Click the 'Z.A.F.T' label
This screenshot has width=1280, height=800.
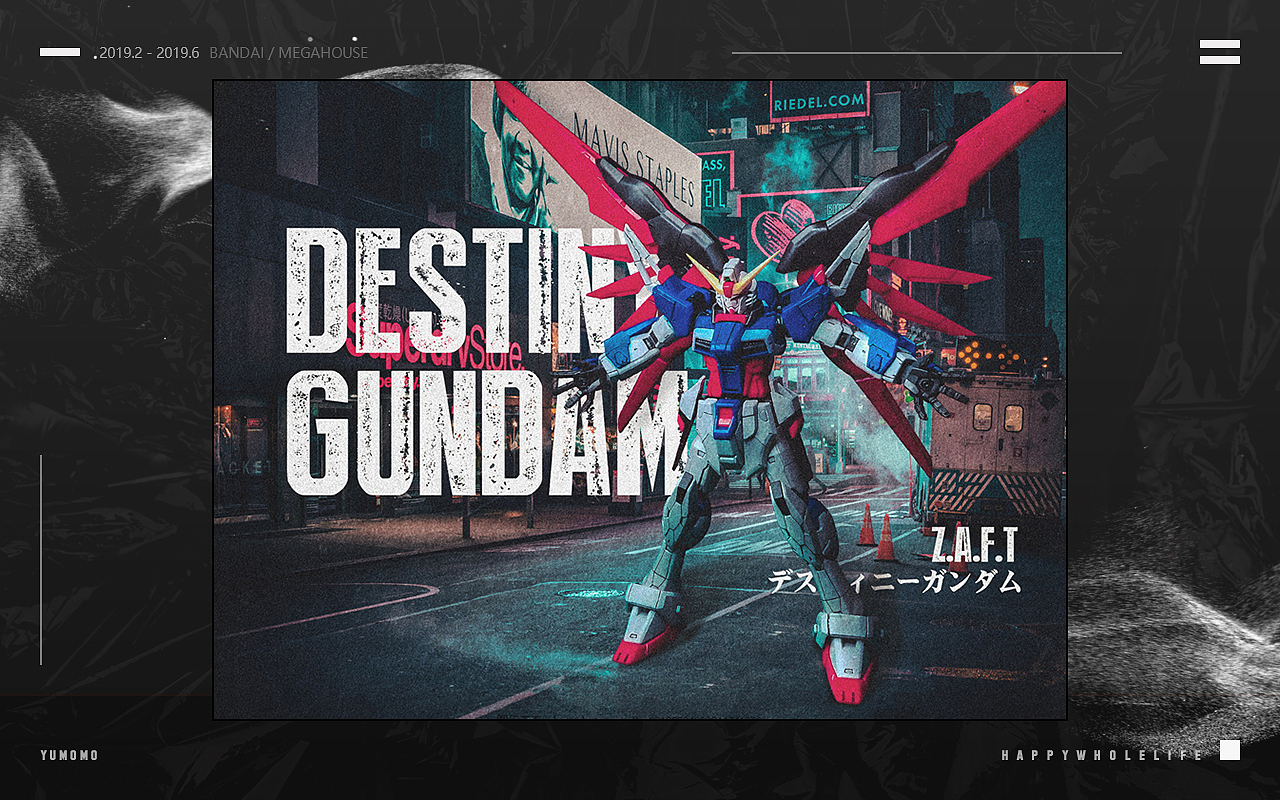pyautogui.click(x=973, y=545)
